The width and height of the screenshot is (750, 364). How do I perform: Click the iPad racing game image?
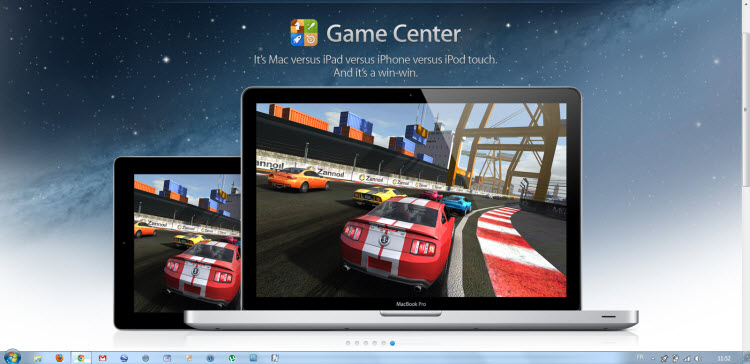pos(187,243)
